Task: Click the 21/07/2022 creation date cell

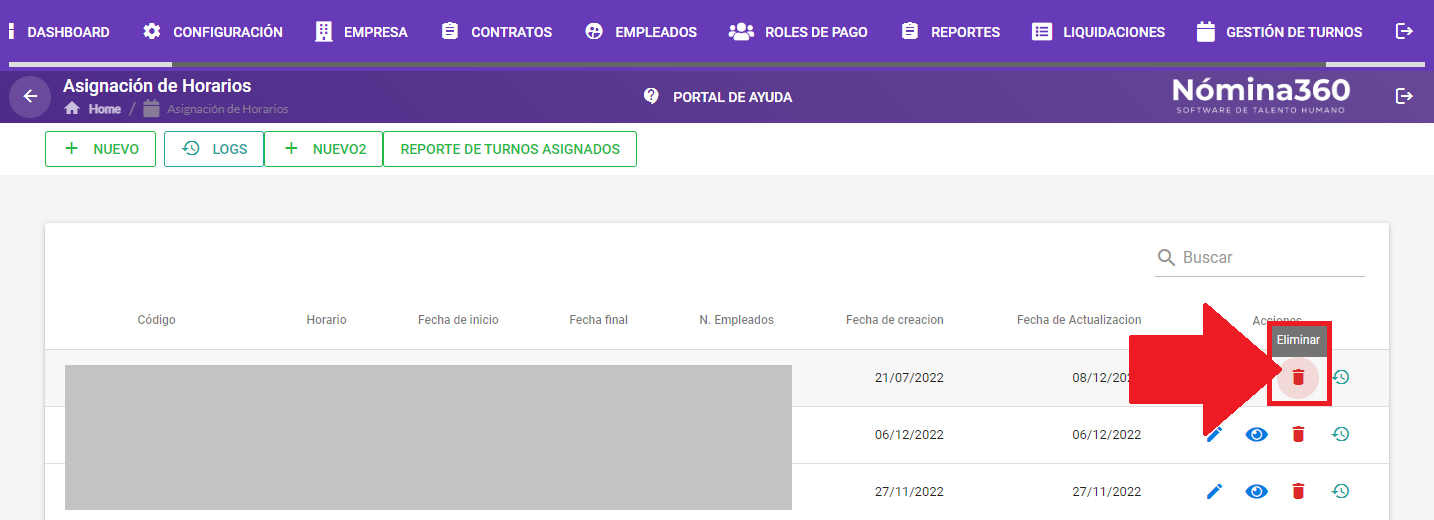Action: [909, 378]
